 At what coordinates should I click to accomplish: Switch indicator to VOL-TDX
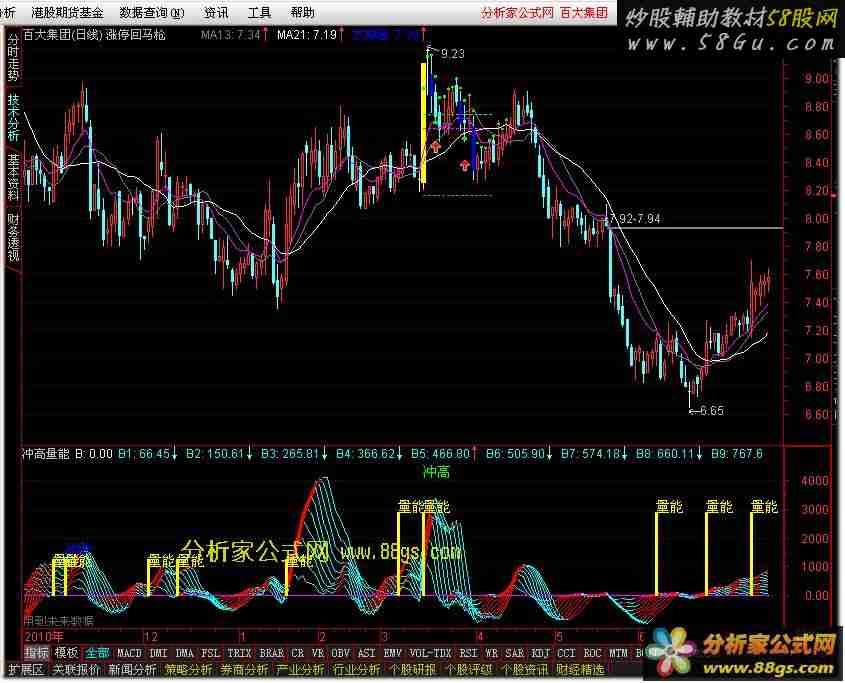431,653
